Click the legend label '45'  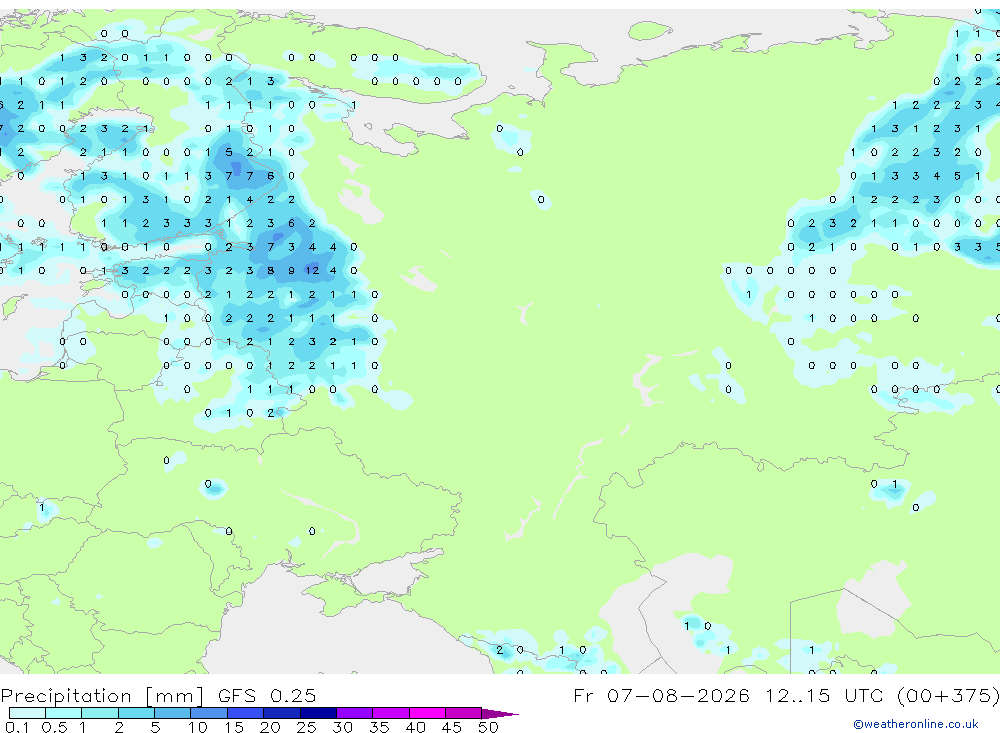452,727
